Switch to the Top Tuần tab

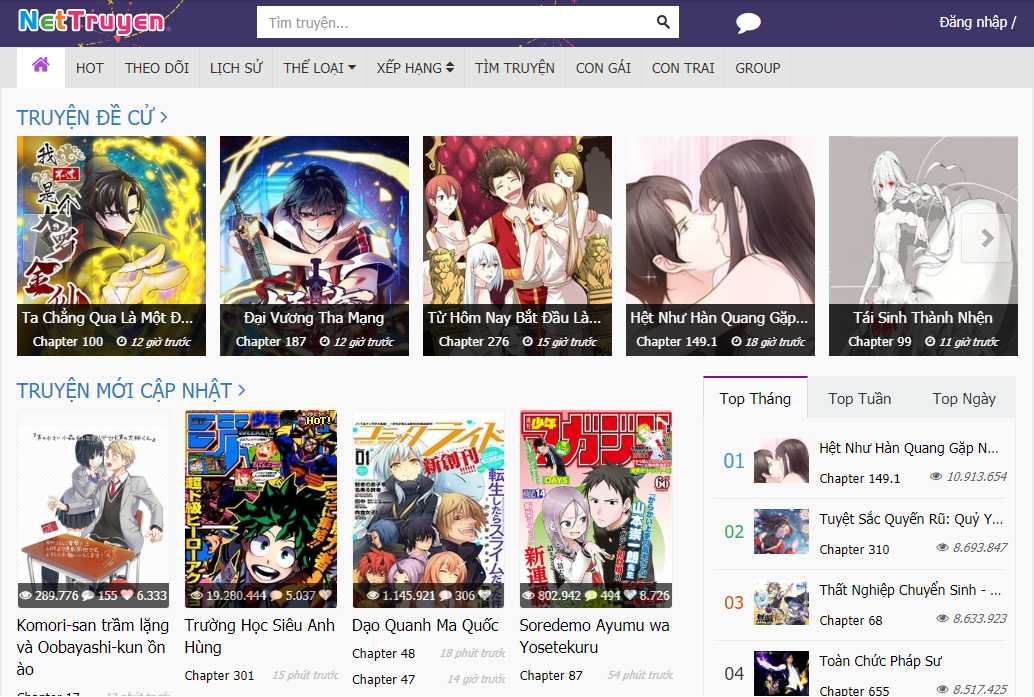pos(859,398)
